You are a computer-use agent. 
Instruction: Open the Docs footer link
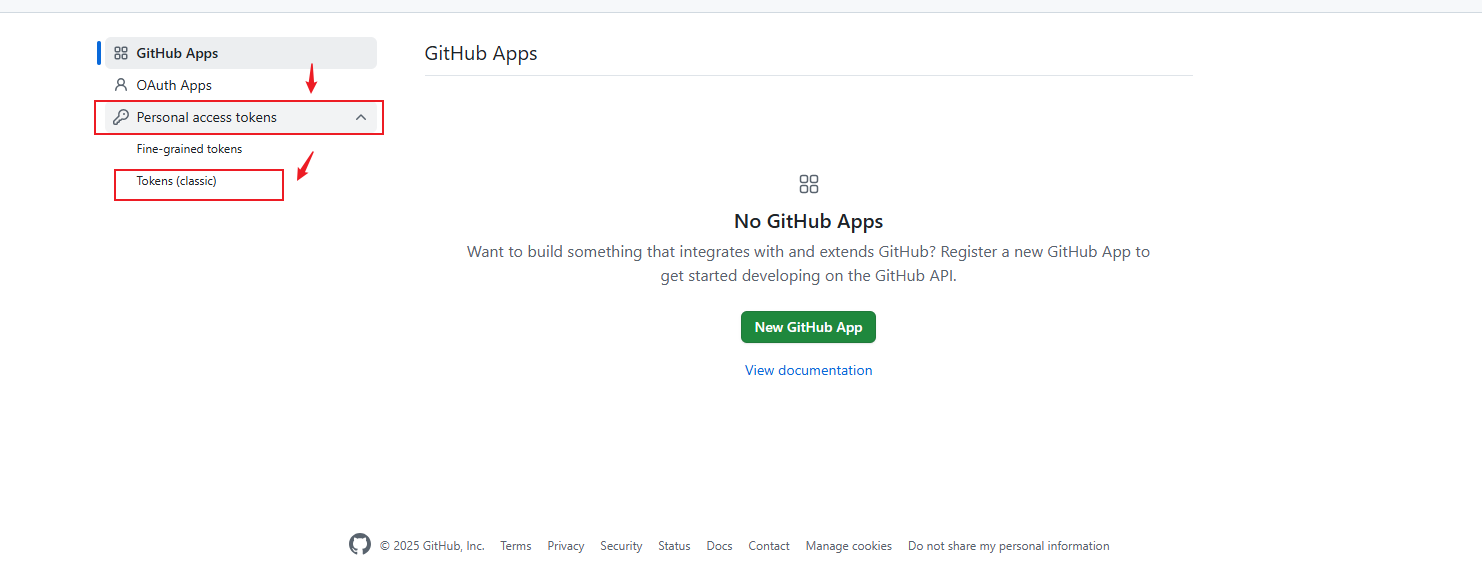click(719, 546)
